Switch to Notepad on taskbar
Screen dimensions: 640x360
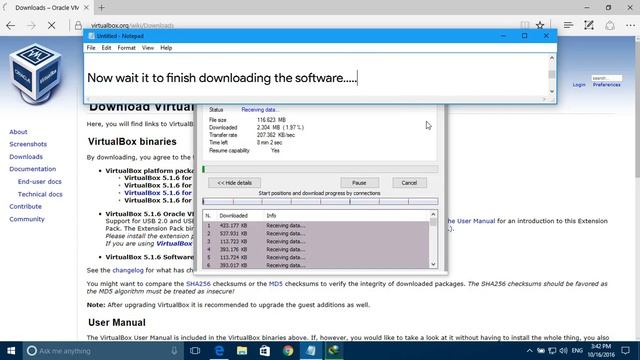pos(311,351)
